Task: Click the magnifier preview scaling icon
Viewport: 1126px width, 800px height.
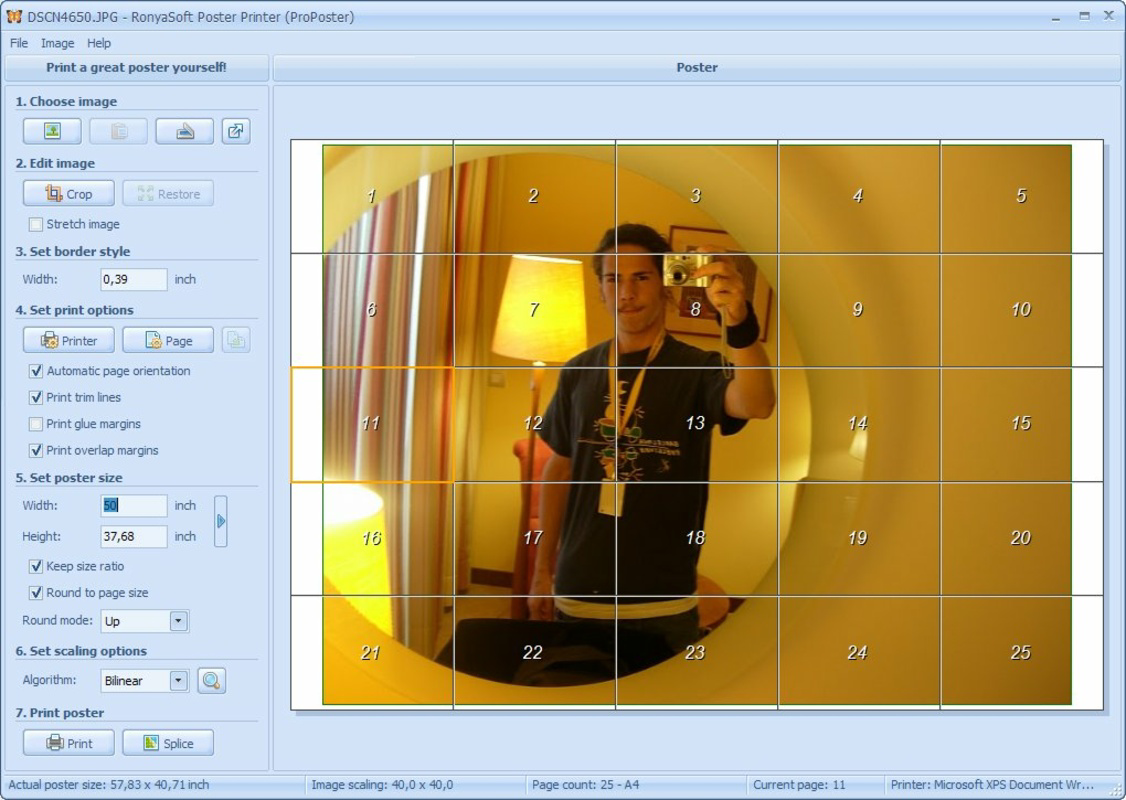Action: click(211, 681)
